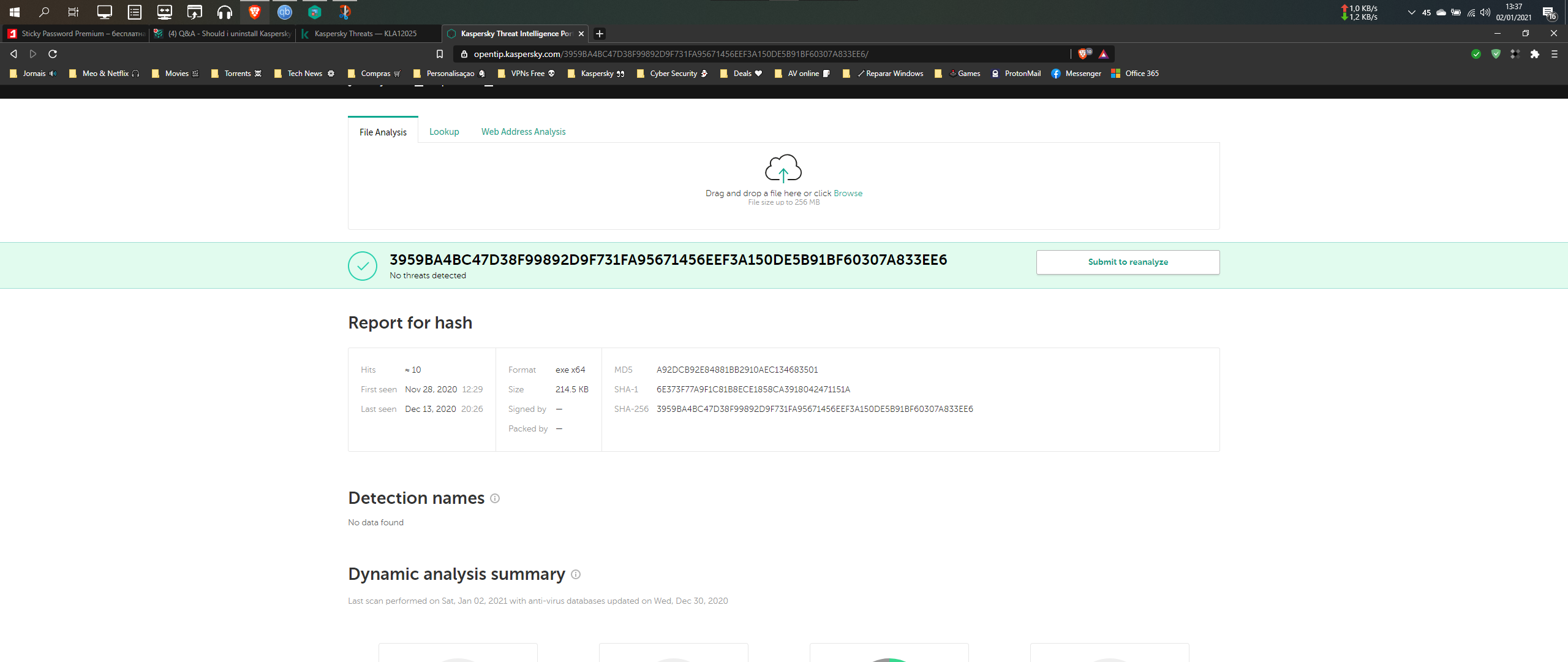
Task: Open the browser extensions puzzle icon
Action: pos(1534,54)
